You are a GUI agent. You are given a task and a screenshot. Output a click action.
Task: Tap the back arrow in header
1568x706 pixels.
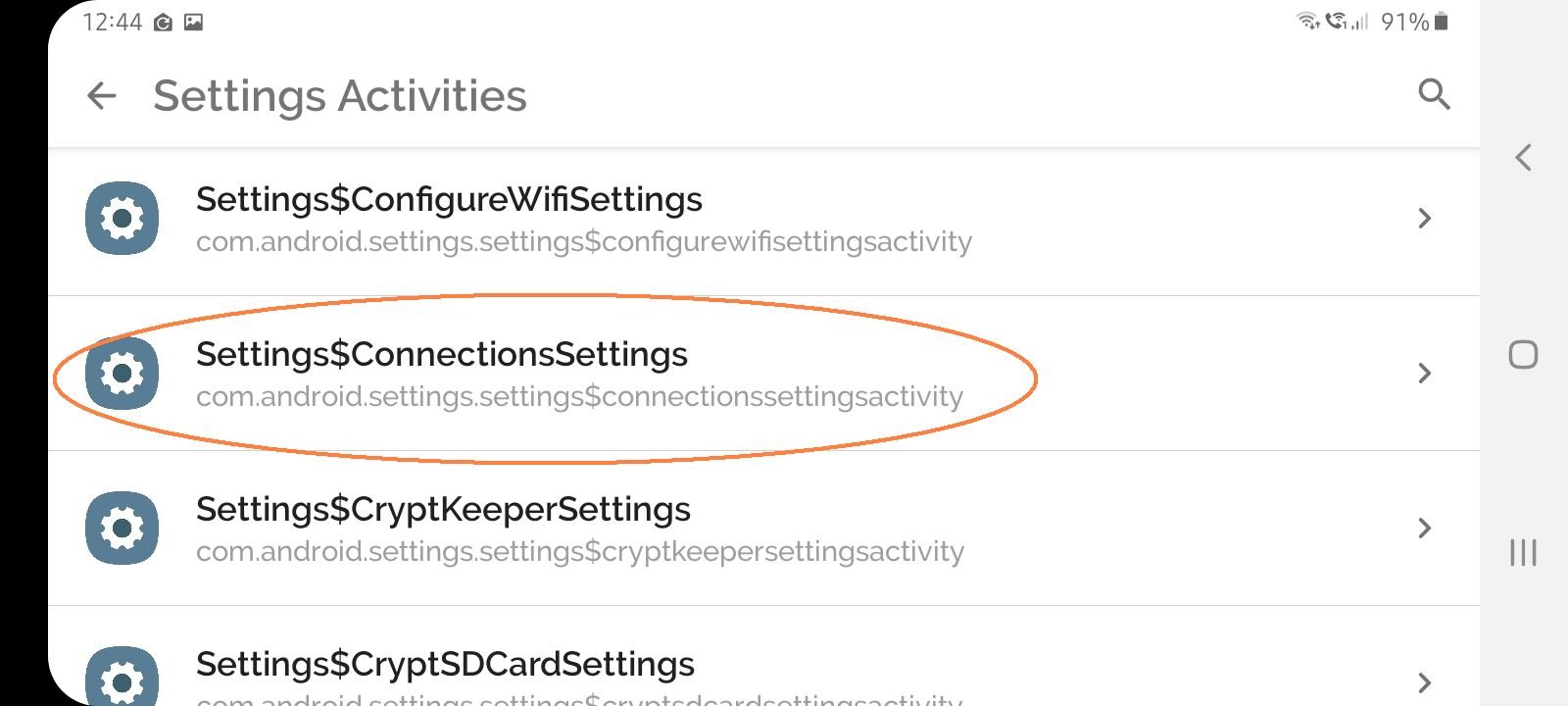click(x=102, y=96)
